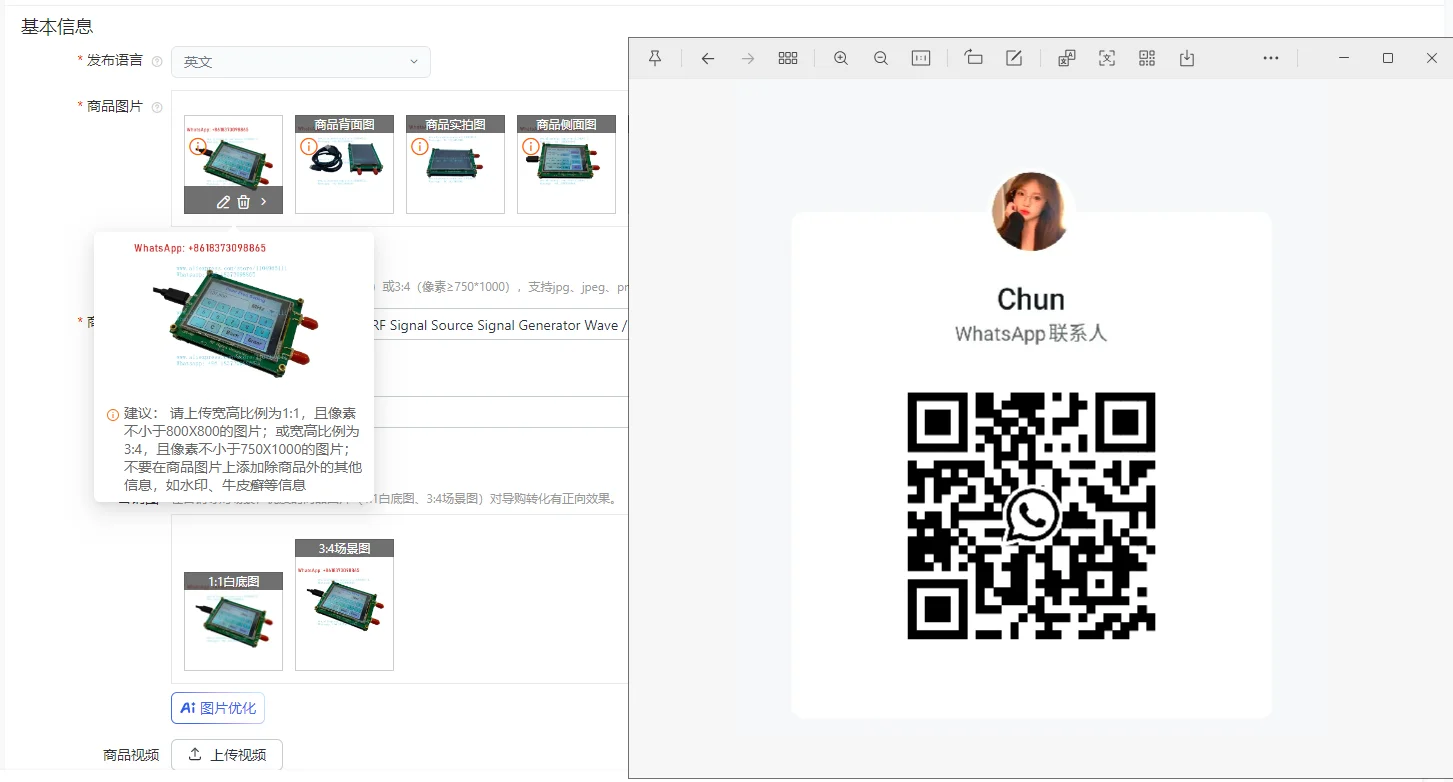This screenshot has height=782, width=1453.
Task: Zoom in on the QR code image
Action: (841, 58)
